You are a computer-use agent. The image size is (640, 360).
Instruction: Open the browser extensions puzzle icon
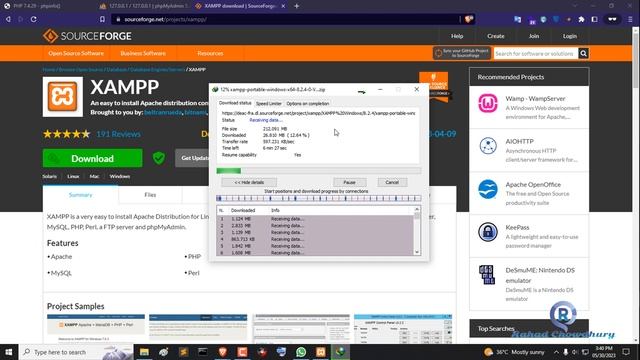pos(582,19)
